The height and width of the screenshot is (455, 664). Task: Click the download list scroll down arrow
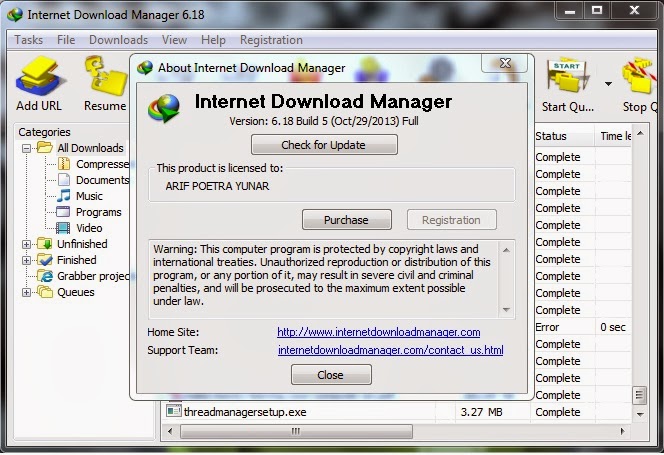[x=640, y=414]
